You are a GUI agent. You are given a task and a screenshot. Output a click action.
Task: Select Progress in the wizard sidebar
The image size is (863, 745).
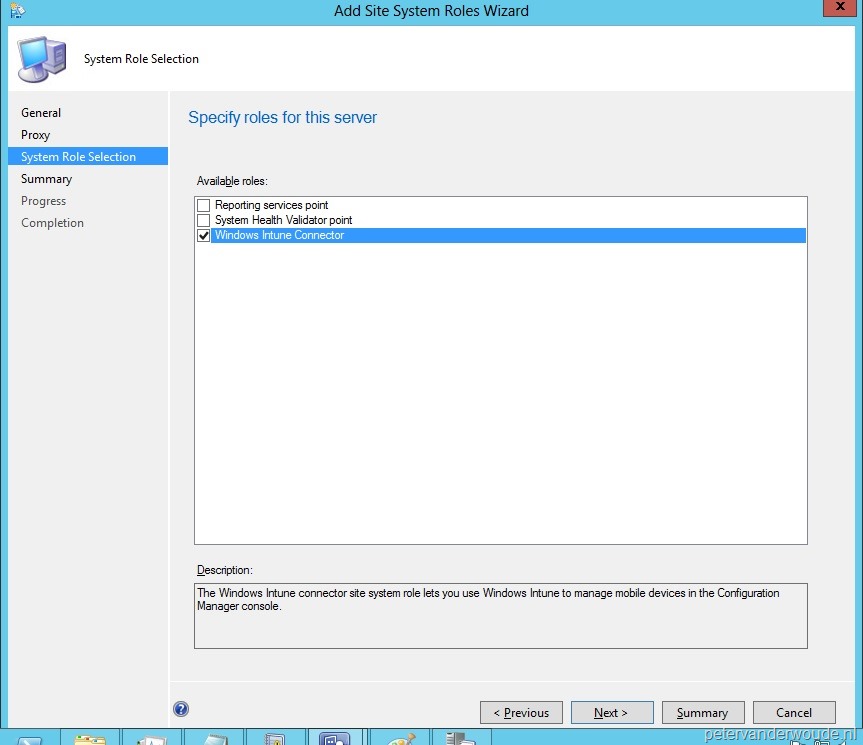(x=43, y=200)
